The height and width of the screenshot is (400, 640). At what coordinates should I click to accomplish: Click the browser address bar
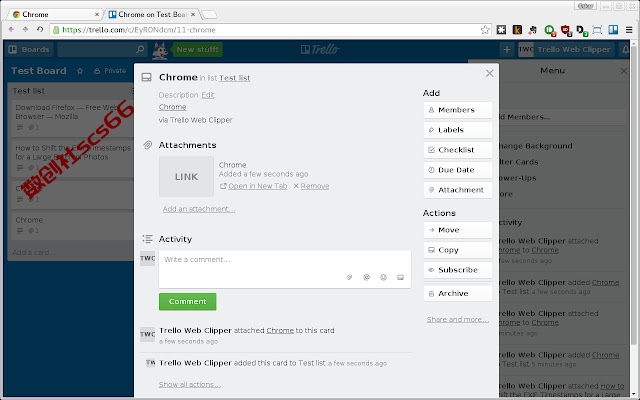pyautogui.click(x=269, y=30)
